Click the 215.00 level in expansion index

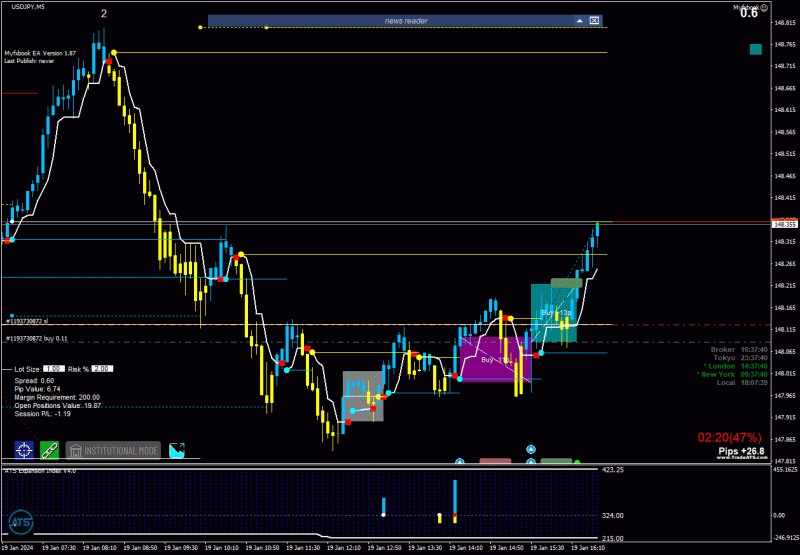(x=613, y=538)
